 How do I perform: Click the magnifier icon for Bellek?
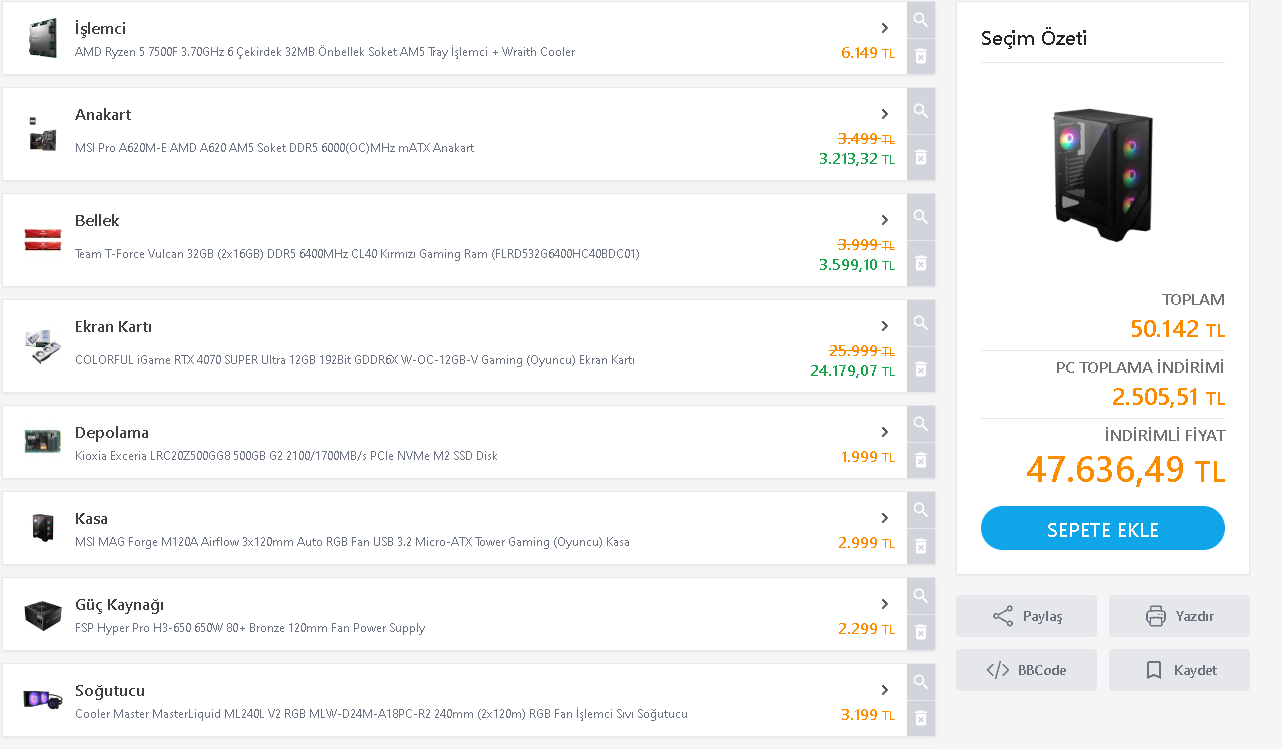[x=921, y=217]
